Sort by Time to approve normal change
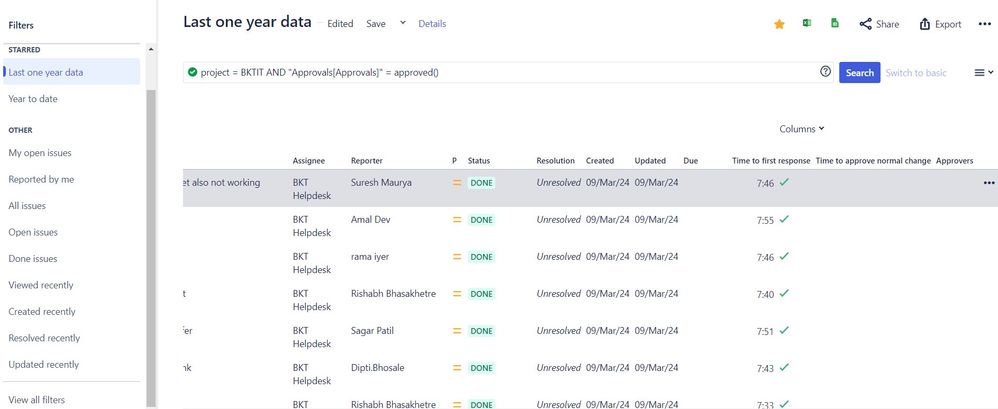This screenshot has height=409, width=998. [873, 161]
